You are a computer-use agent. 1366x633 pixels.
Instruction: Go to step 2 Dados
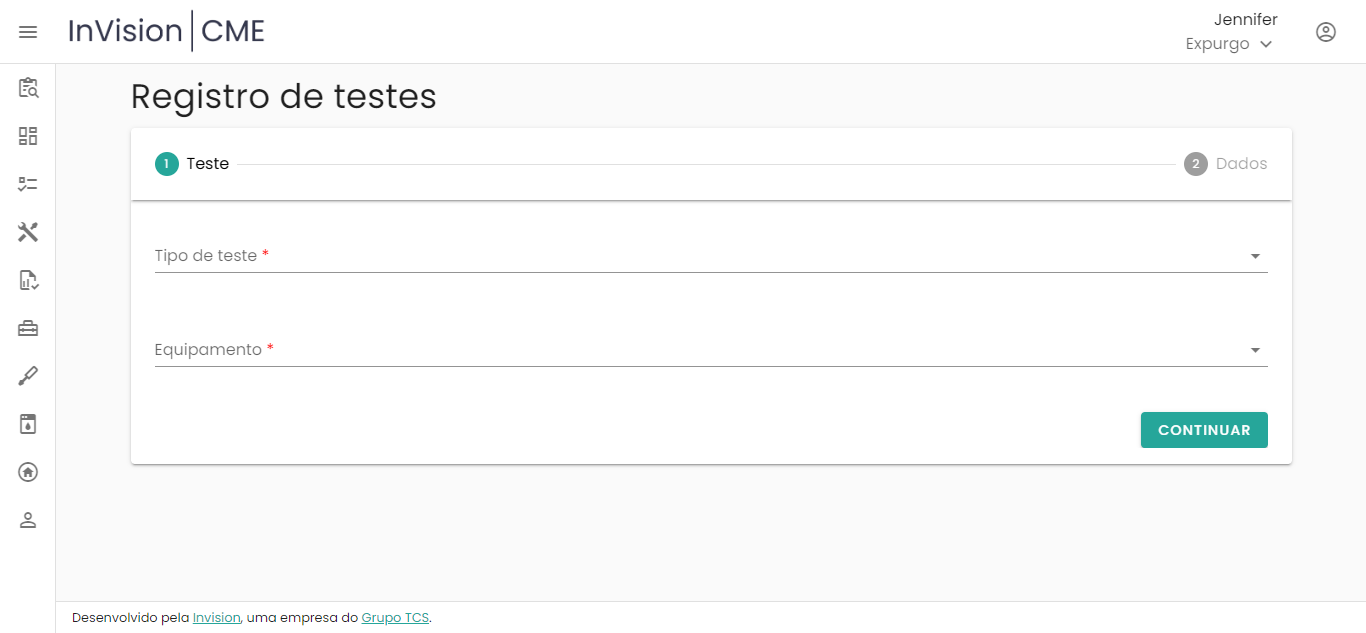pyautogui.click(x=1226, y=164)
